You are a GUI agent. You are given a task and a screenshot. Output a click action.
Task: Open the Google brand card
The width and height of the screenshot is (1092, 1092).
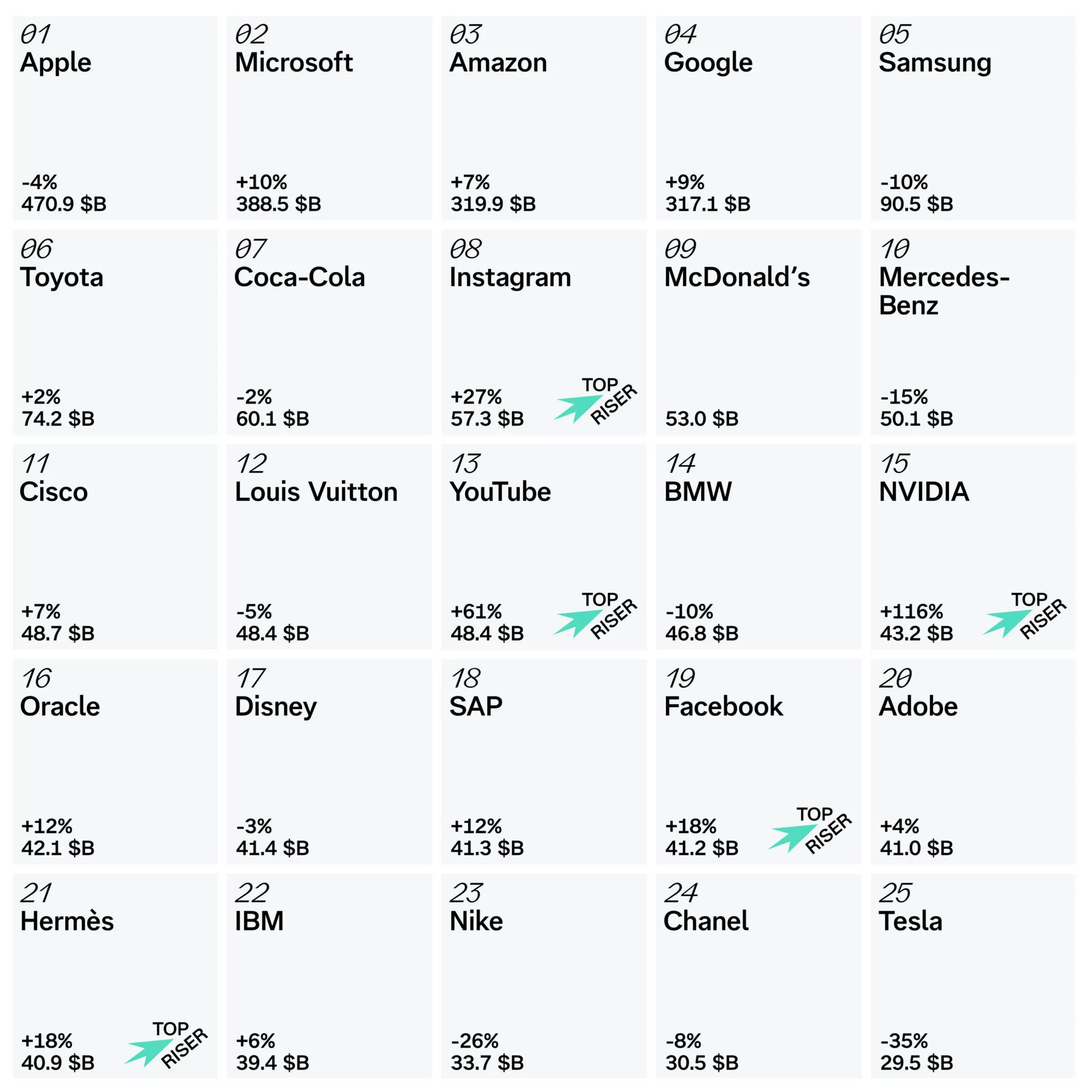click(759, 119)
